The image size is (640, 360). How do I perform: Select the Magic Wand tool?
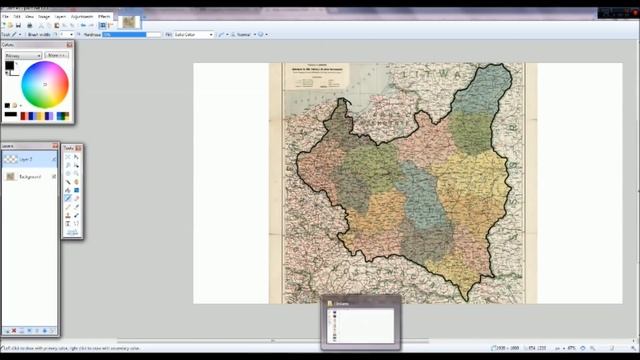point(68,182)
